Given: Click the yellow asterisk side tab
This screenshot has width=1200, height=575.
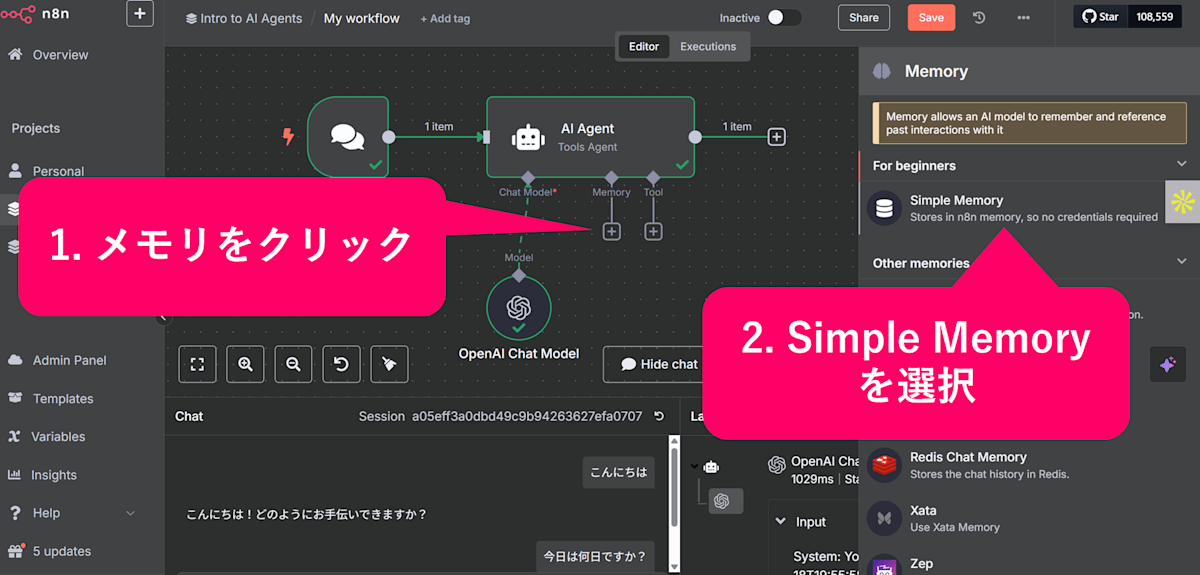Looking at the screenshot, I should coord(1183,202).
